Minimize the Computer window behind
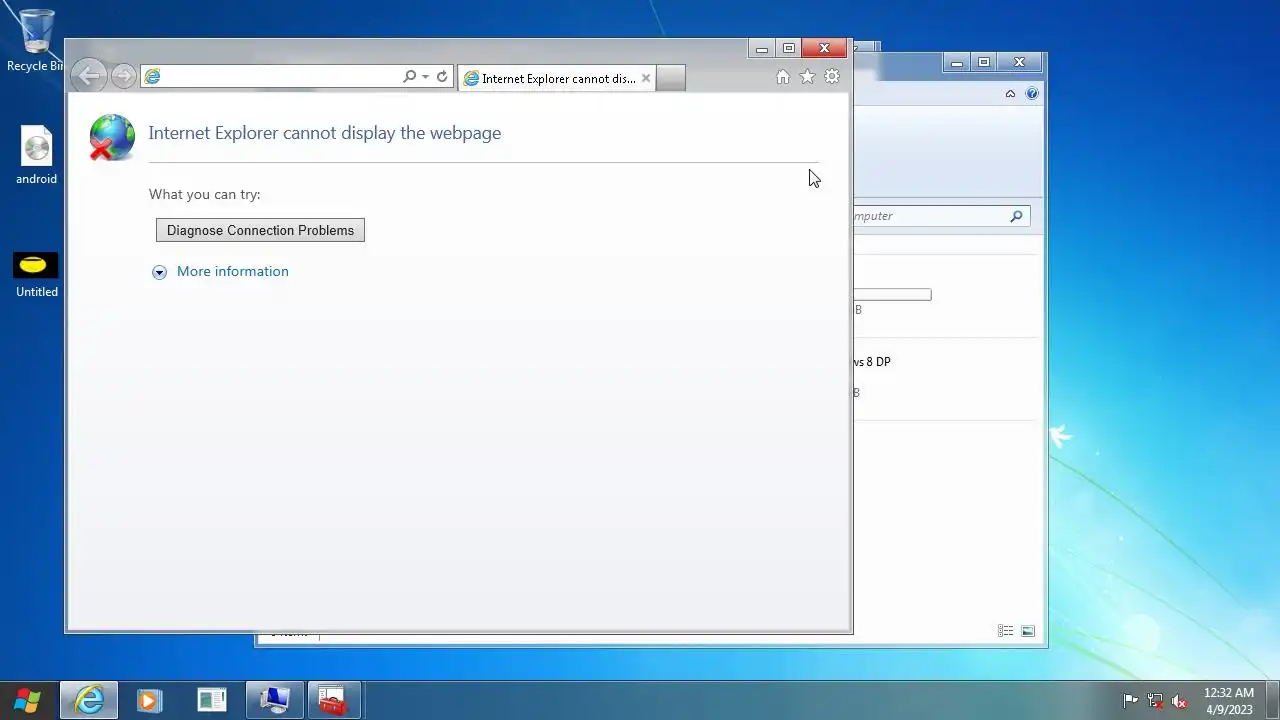The image size is (1280, 720). coord(957,62)
